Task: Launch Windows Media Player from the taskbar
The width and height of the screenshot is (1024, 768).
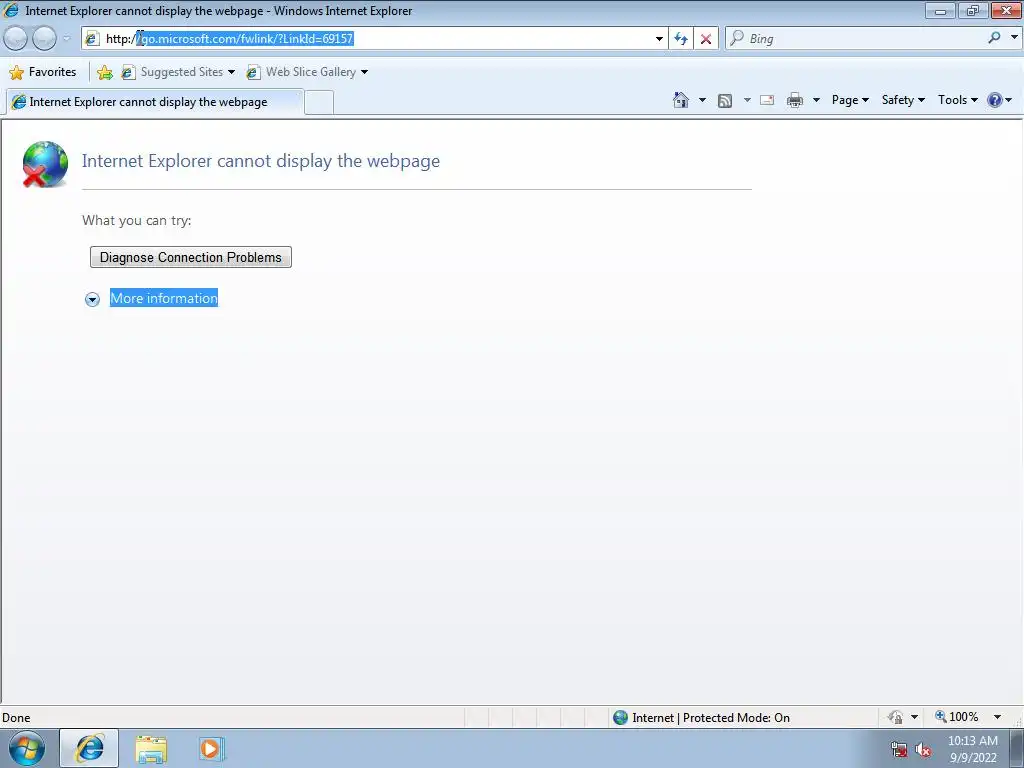Action: (x=211, y=749)
